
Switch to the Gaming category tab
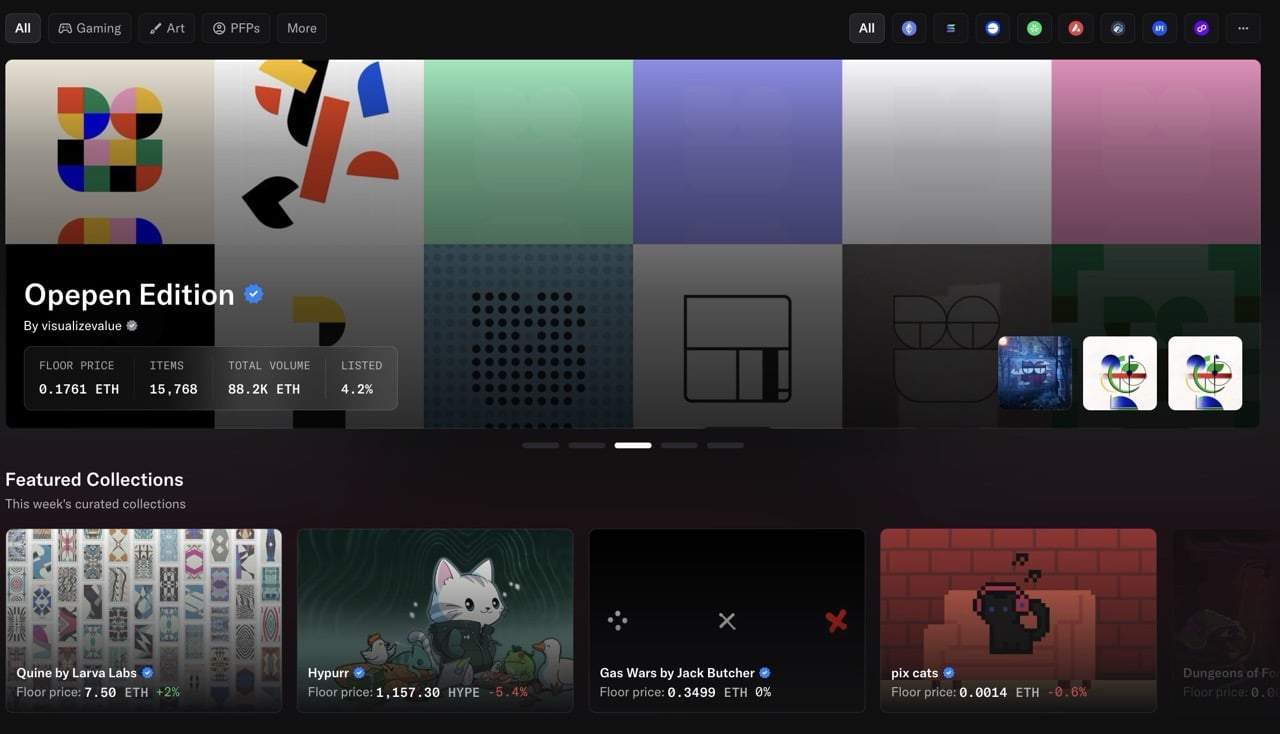coord(89,28)
